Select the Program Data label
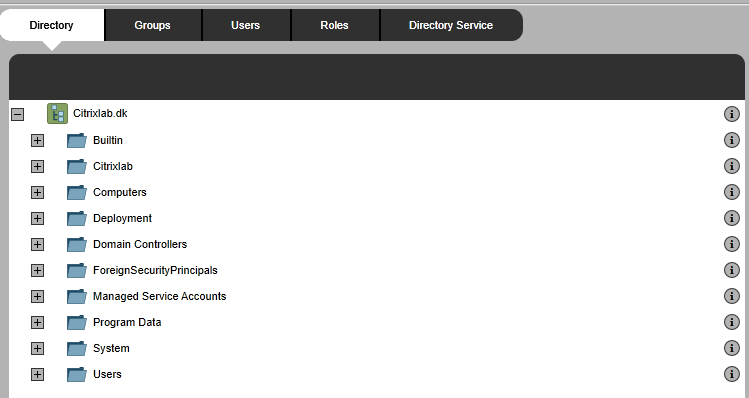The width and height of the screenshot is (749, 398). (127, 323)
